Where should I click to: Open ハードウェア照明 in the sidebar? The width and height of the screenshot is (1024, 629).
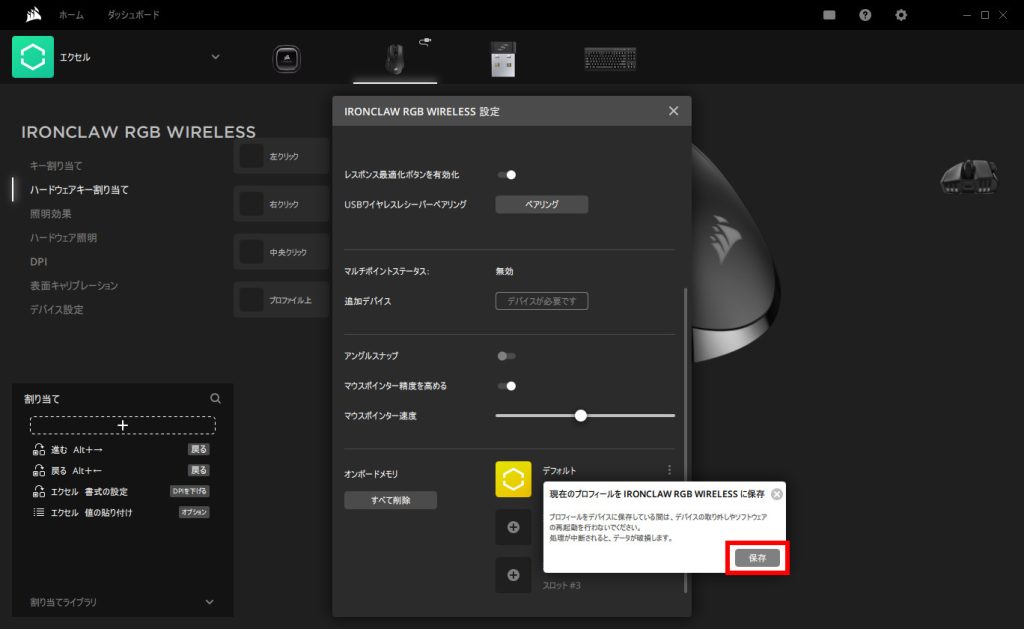[x=63, y=238]
